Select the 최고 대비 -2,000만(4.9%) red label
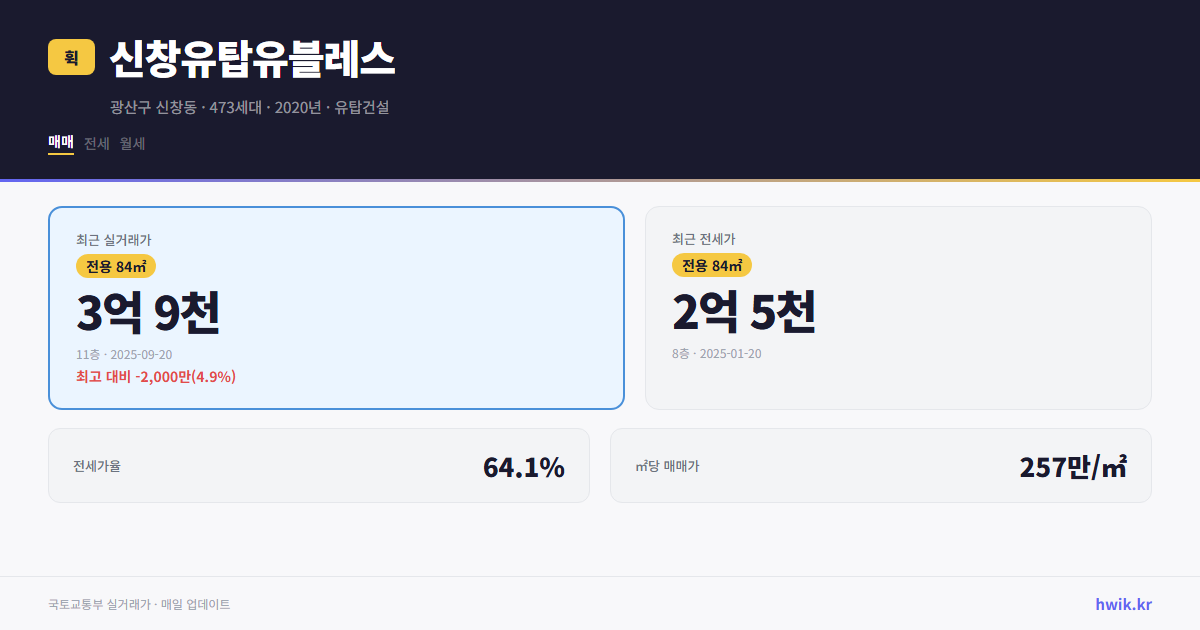This screenshot has width=1200, height=630. coord(155,376)
